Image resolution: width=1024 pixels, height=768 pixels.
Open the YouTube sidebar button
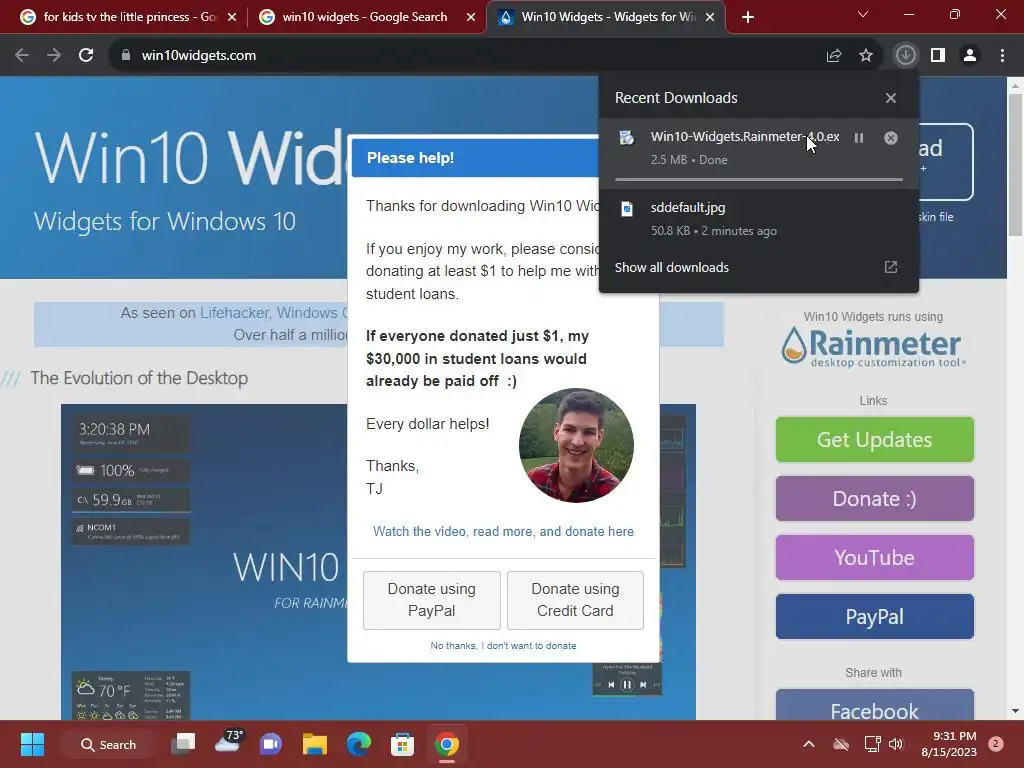(874, 557)
